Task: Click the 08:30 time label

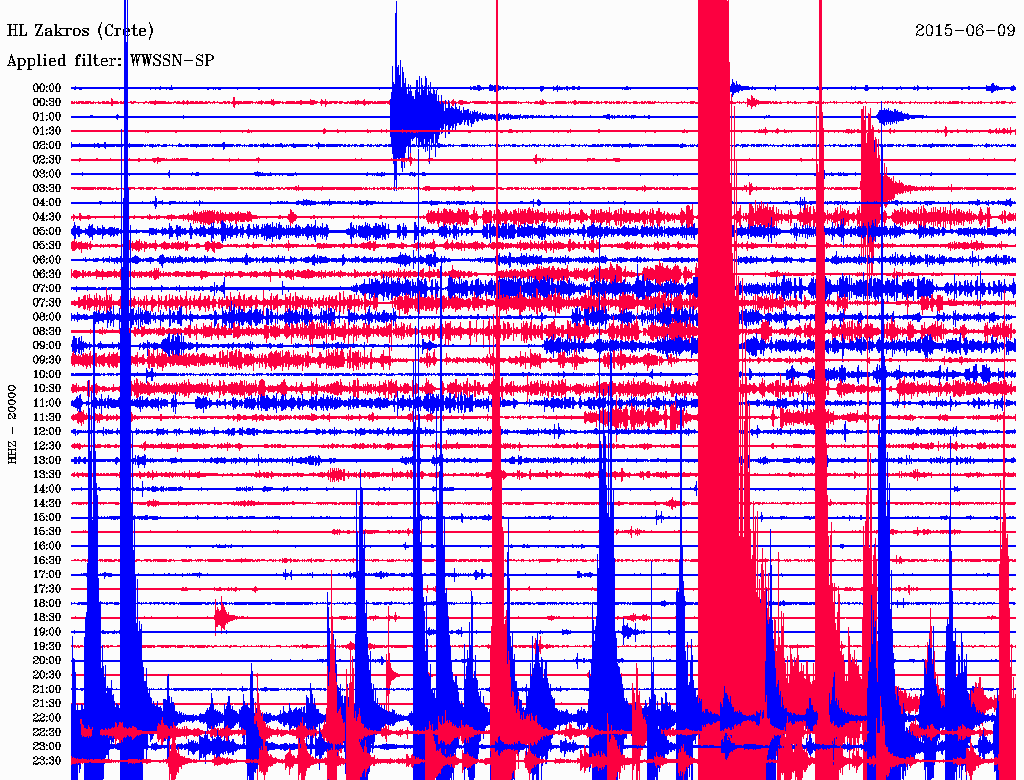Action: coord(47,331)
